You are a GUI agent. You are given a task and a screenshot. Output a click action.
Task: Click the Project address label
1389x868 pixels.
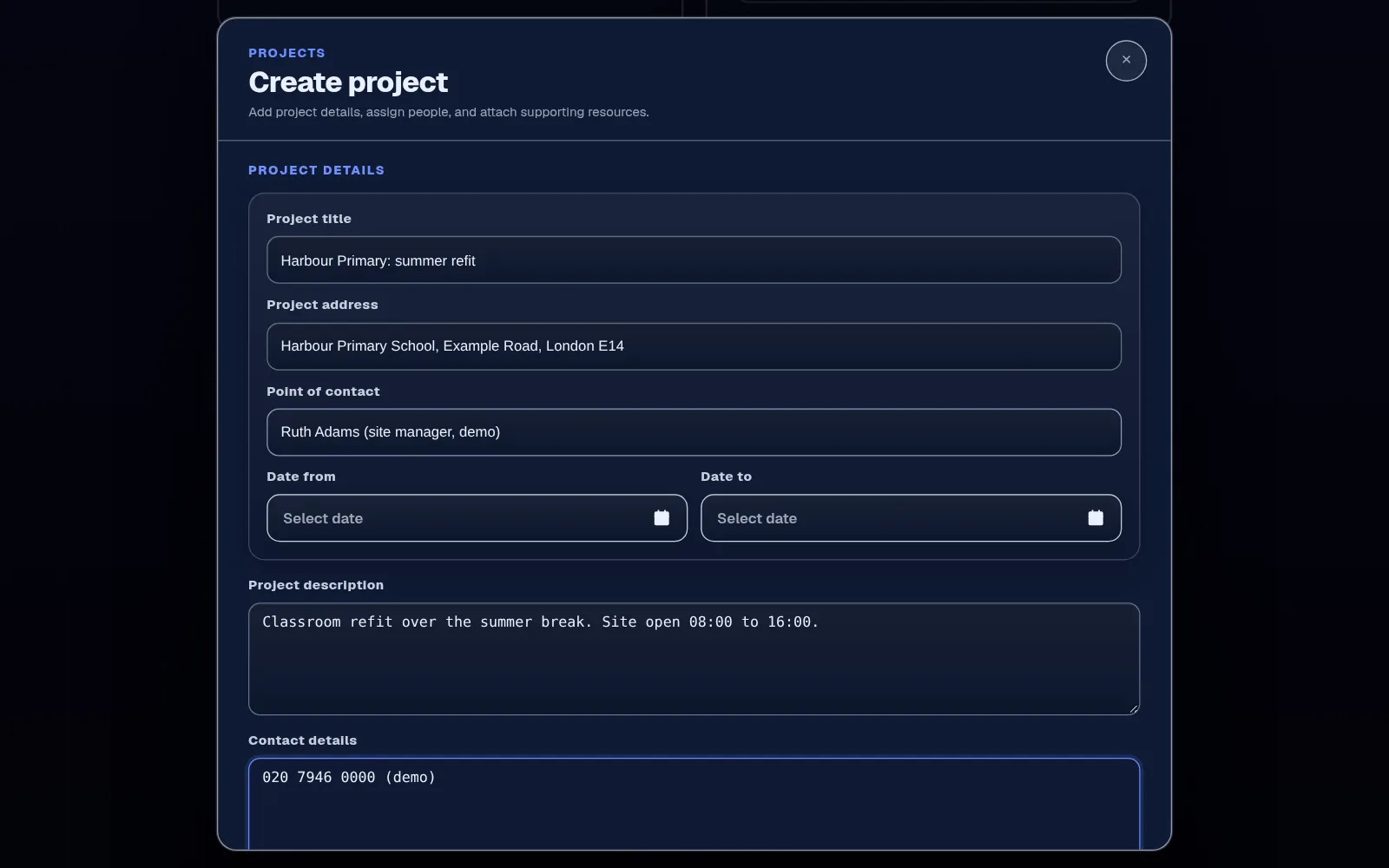pyautogui.click(x=322, y=305)
